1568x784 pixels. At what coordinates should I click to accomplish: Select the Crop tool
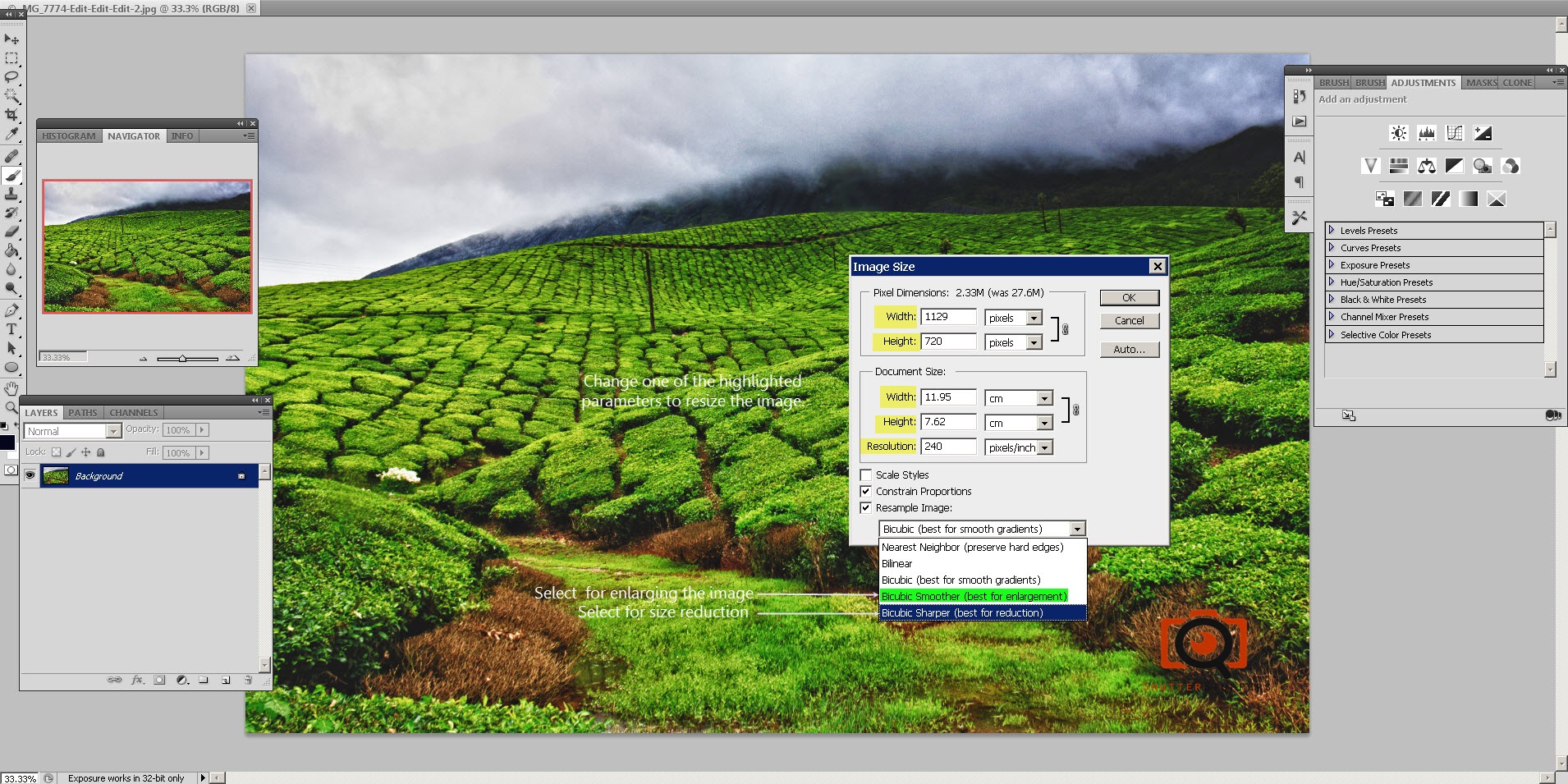(x=11, y=115)
